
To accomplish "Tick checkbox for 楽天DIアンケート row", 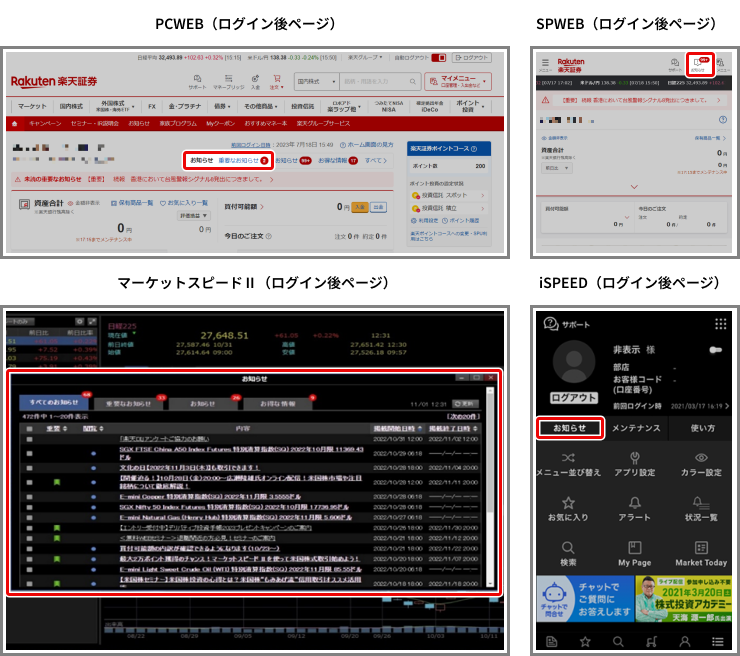I will [x=30, y=439].
